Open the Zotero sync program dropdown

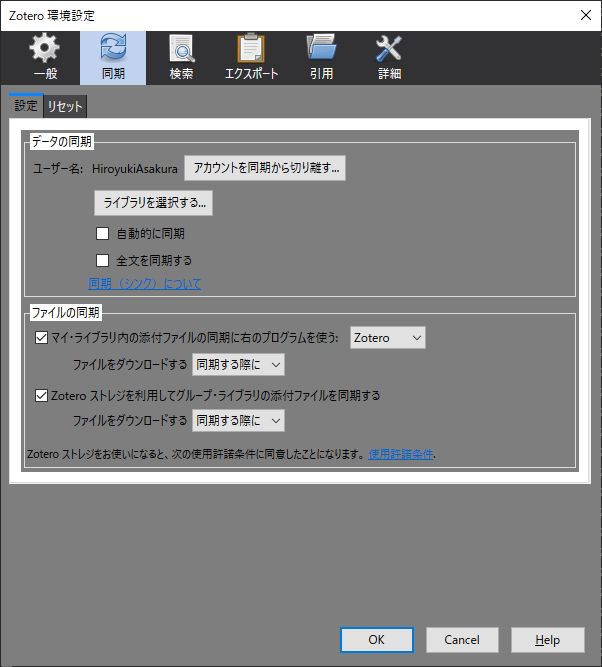tap(388, 338)
